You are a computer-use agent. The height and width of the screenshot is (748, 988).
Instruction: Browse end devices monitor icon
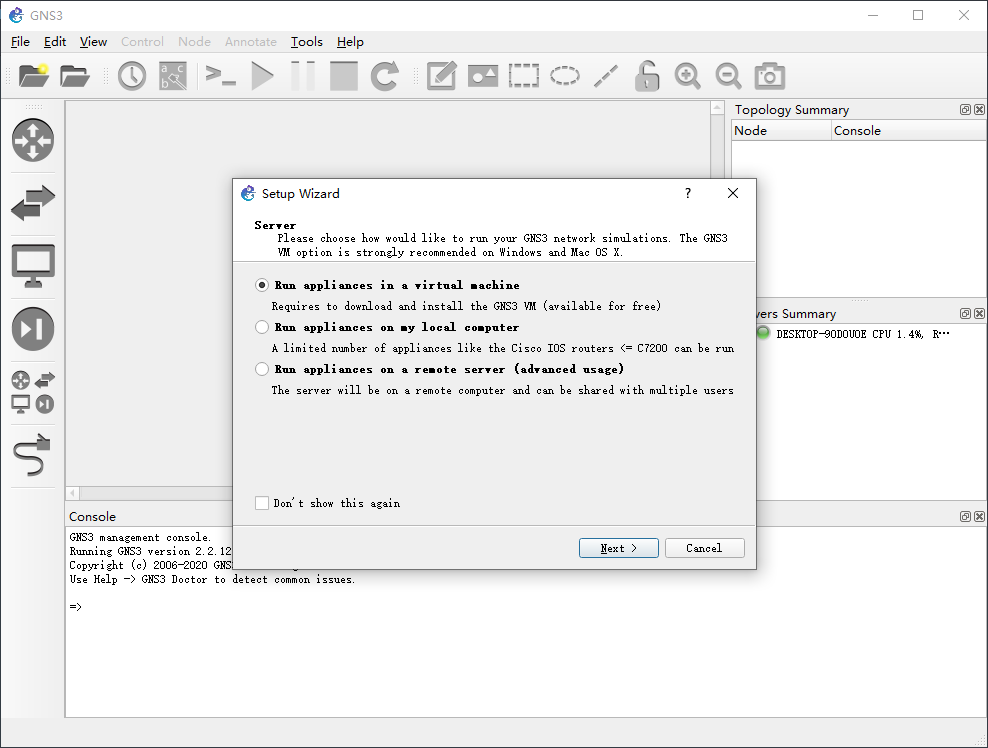coord(33,266)
